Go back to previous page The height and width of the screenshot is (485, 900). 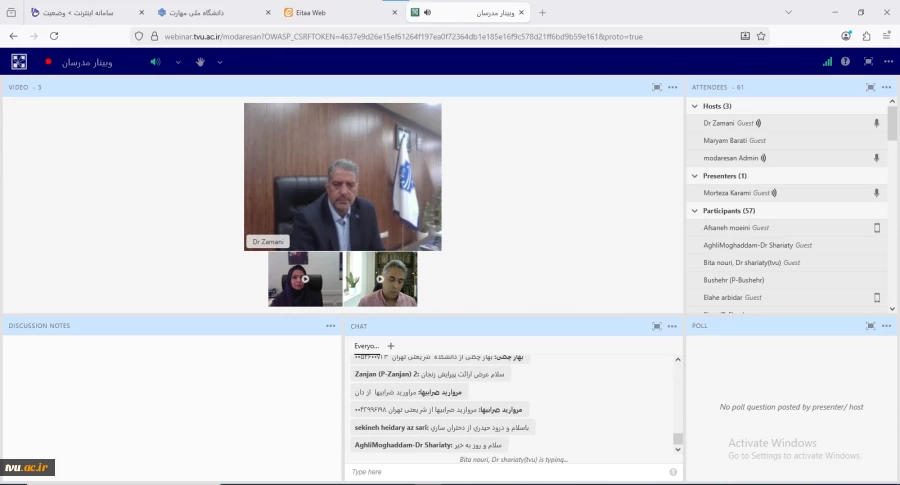[x=14, y=36]
